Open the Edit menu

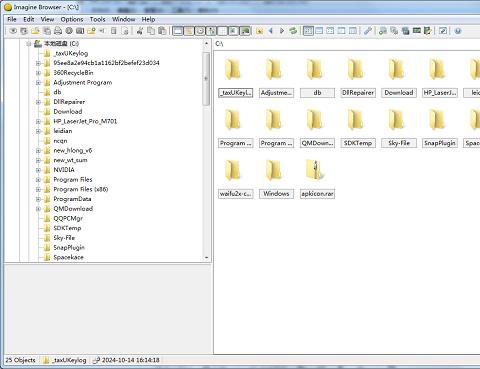[x=29, y=19]
